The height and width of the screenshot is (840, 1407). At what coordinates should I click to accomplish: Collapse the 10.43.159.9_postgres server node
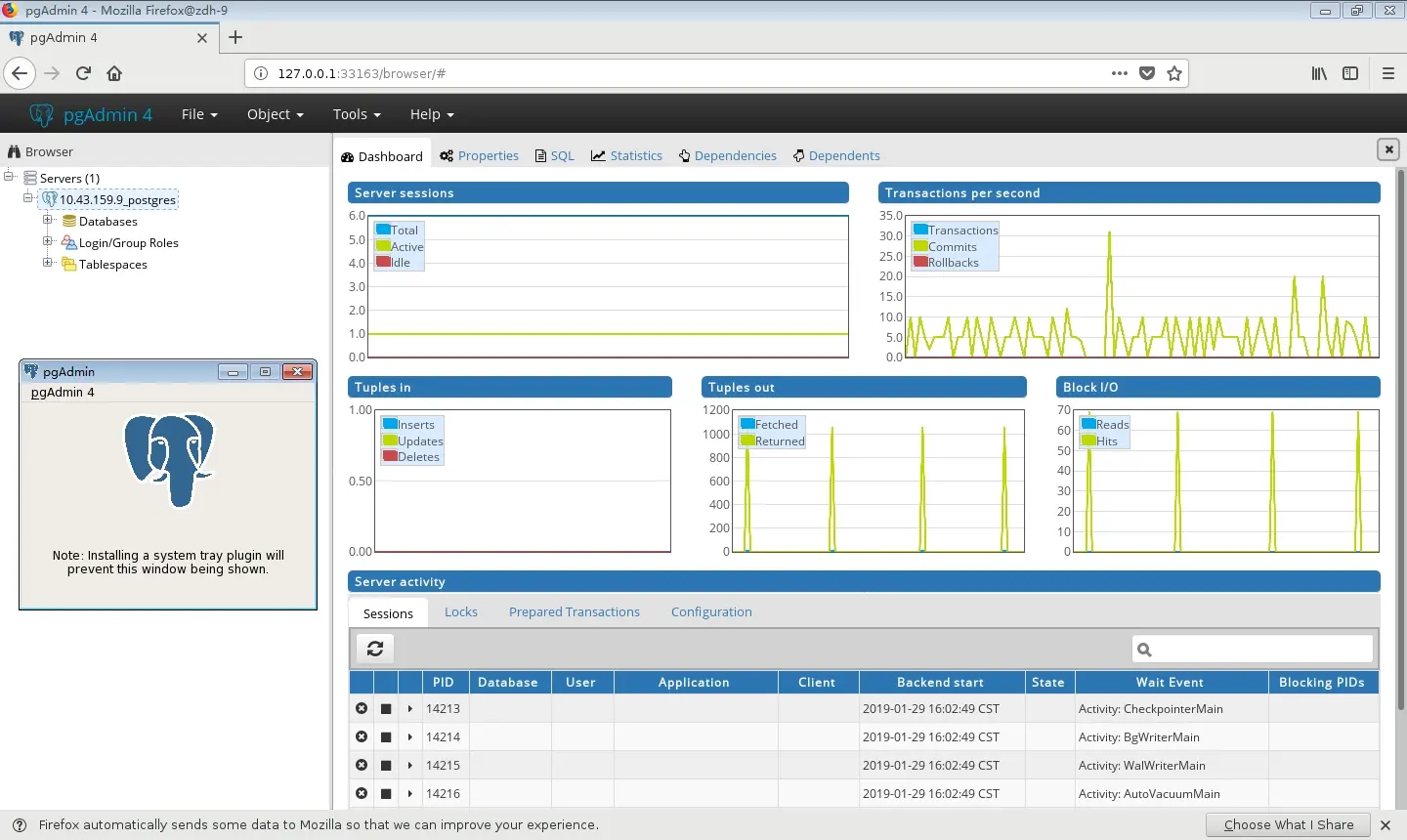point(28,198)
